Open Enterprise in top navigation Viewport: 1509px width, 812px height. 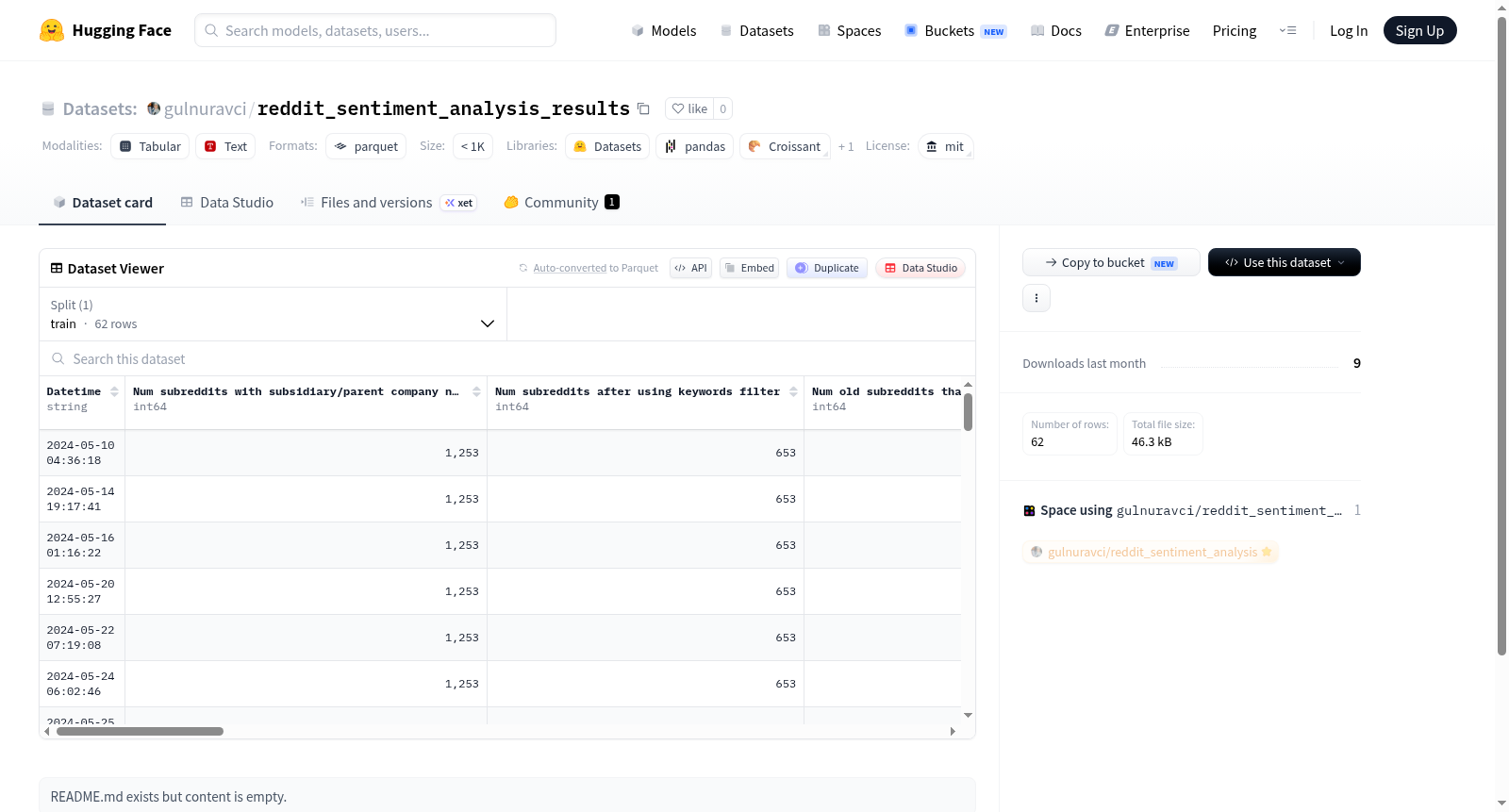click(x=1147, y=30)
